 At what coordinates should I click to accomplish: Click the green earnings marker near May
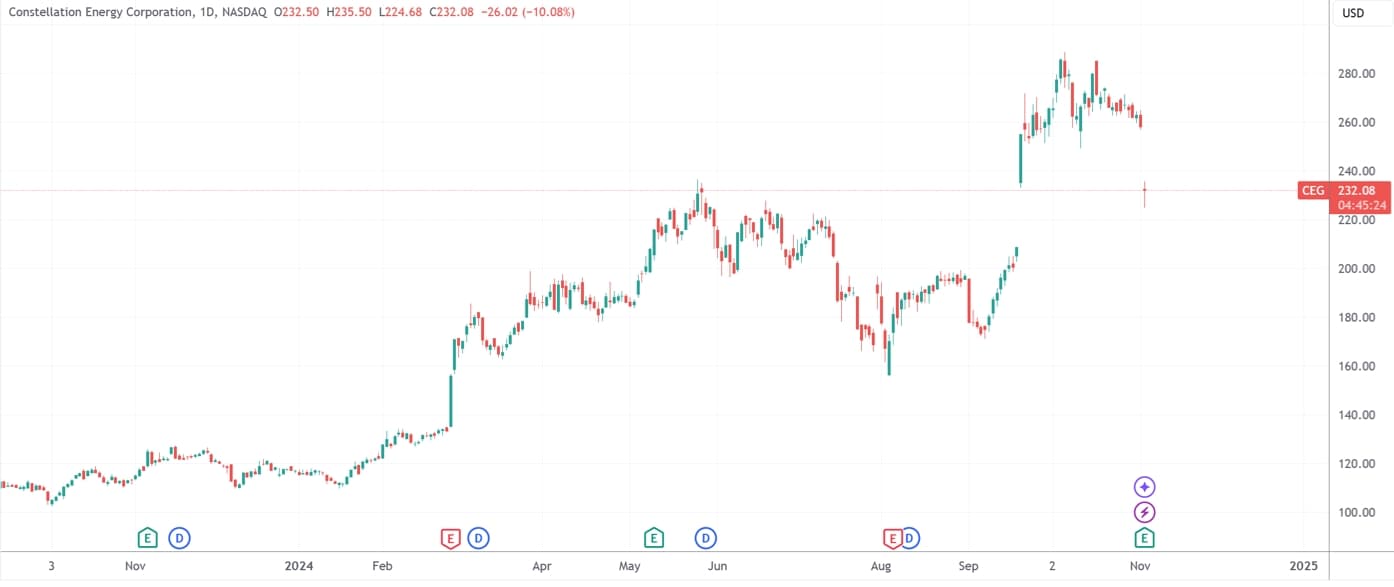pyautogui.click(x=653, y=538)
